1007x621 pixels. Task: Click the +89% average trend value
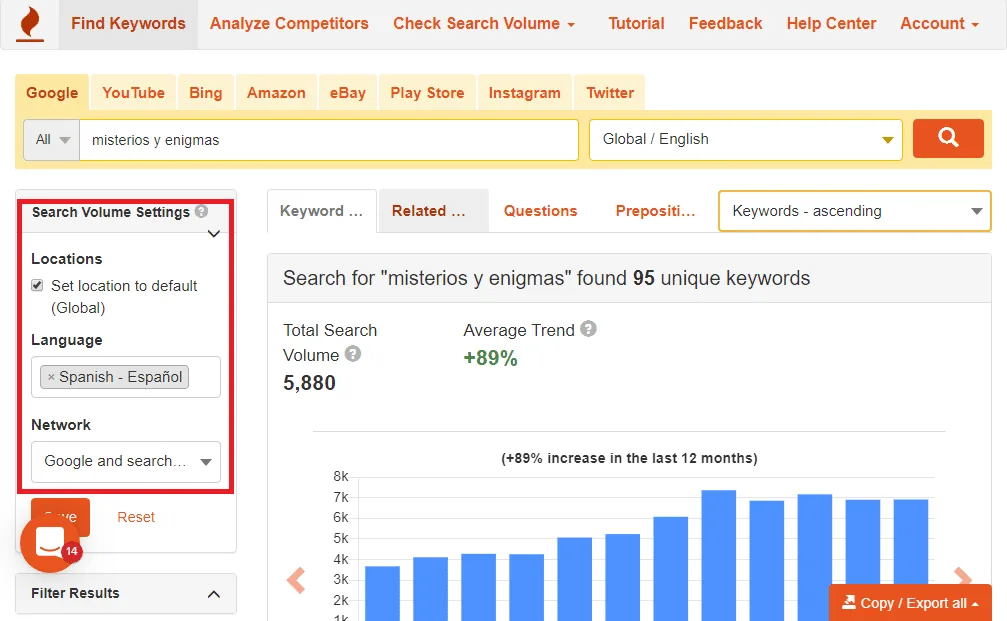491,358
